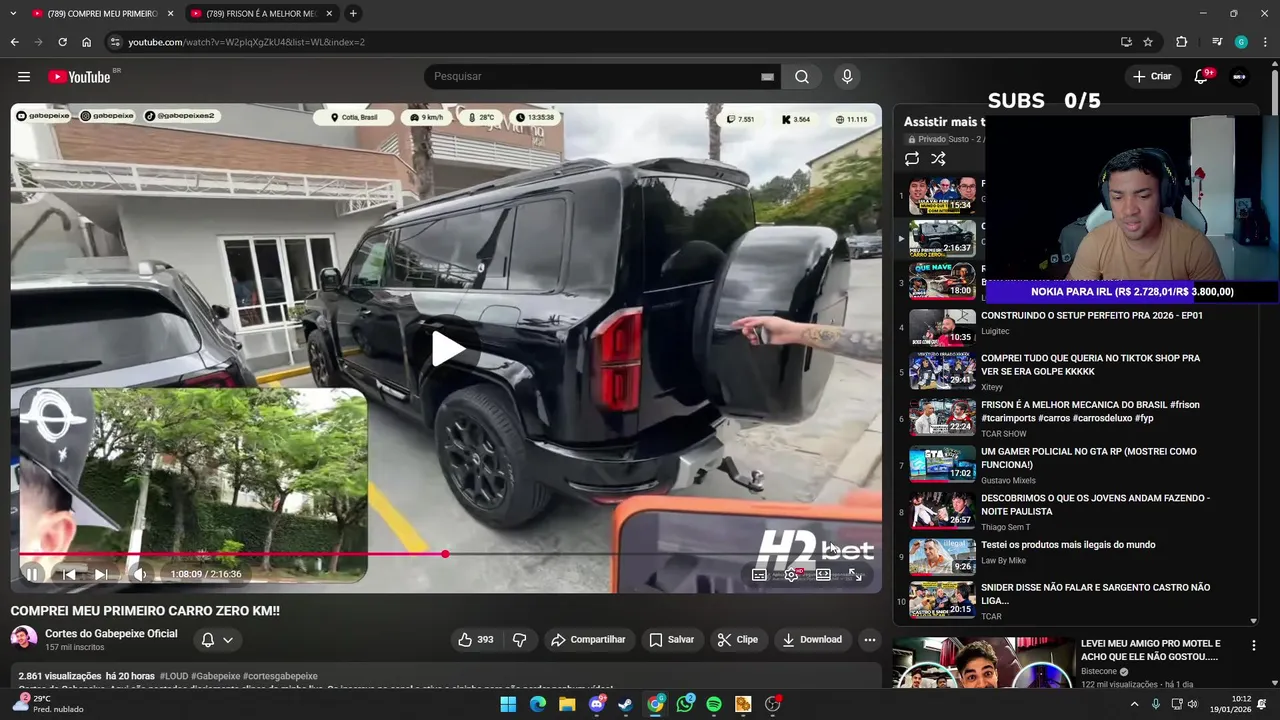Open the #LOUD hashtag link

(x=173, y=677)
